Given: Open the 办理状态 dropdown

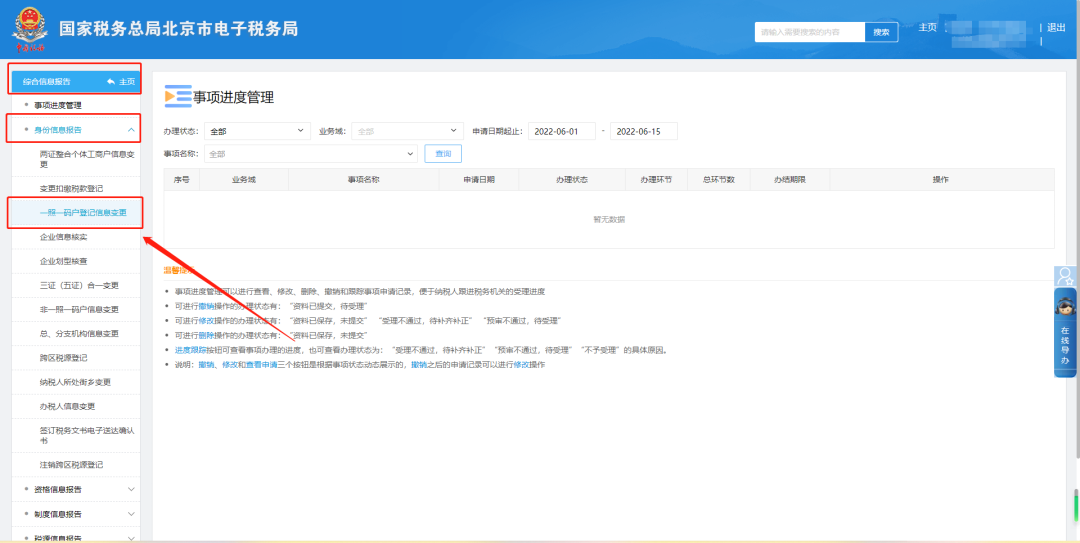Looking at the screenshot, I should click(x=257, y=131).
